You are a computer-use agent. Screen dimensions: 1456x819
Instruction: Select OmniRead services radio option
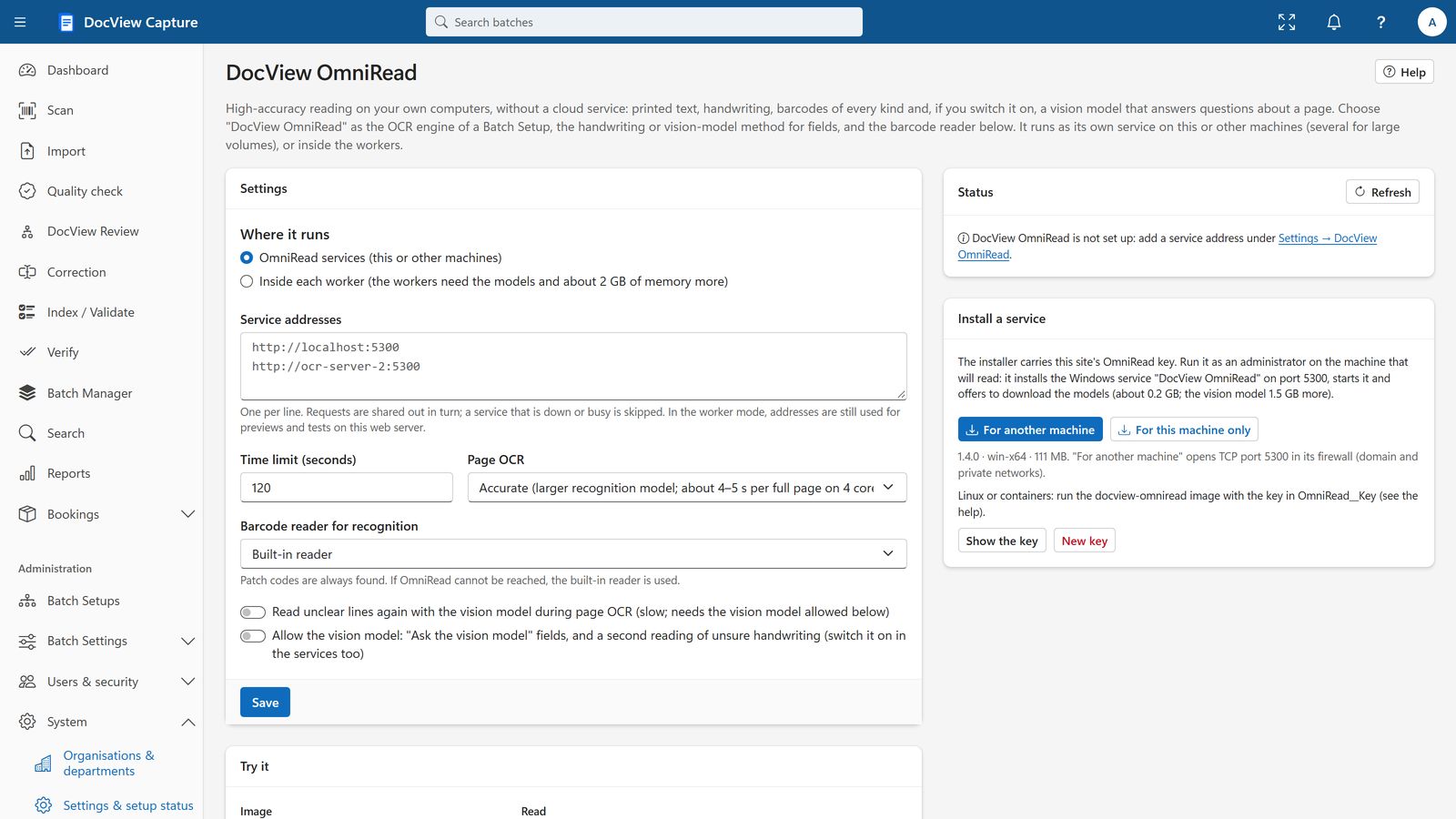coord(247,258)
